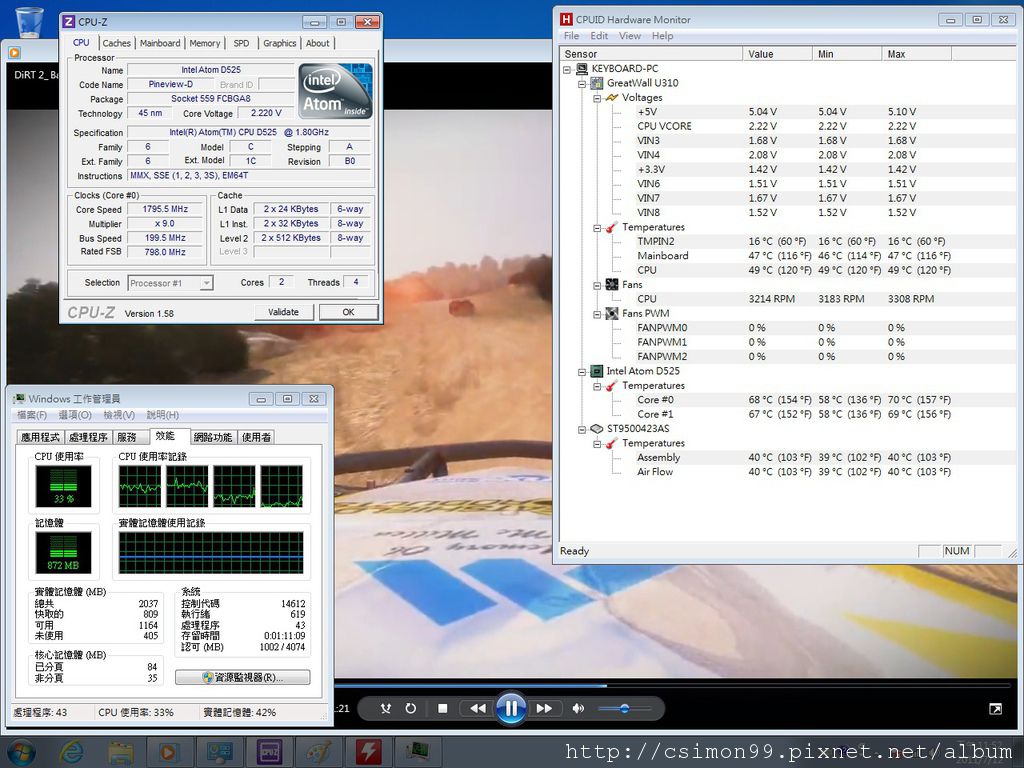Image resolution: width=1024 pixels, height=768 pixels.
Task: Collapse the Voltages tree node
Action: tap(598, 98)
